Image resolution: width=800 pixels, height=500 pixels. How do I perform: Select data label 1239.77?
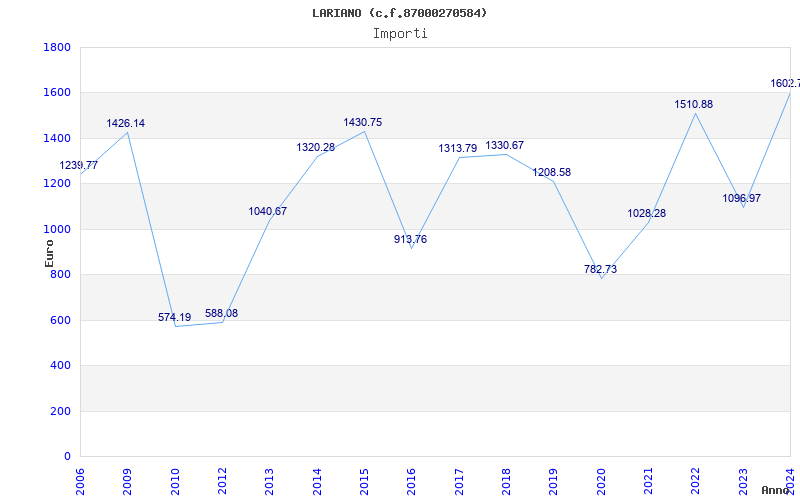(79, 165)
